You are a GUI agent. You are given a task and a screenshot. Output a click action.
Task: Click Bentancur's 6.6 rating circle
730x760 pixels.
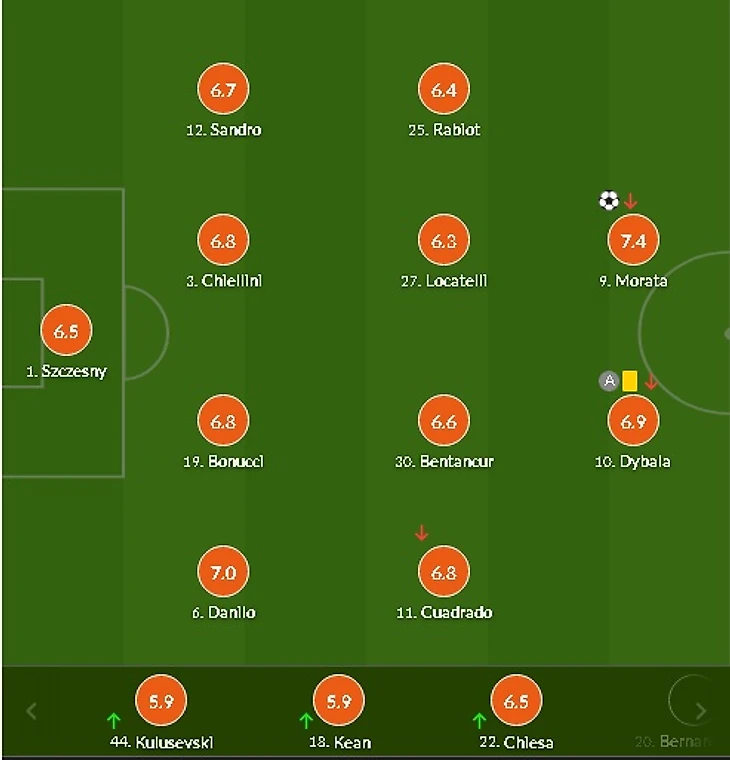click(x=444, y=421)
